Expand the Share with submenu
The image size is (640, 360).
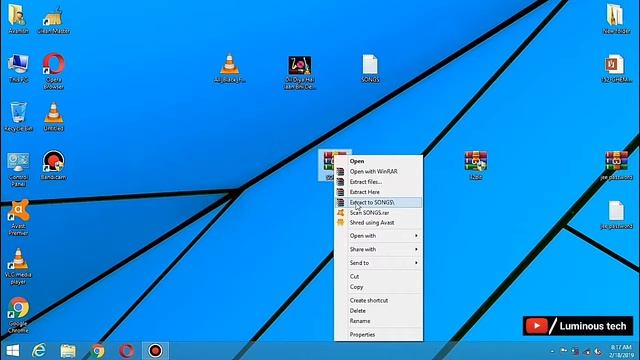pyautogui.click(x=378, y=249)
